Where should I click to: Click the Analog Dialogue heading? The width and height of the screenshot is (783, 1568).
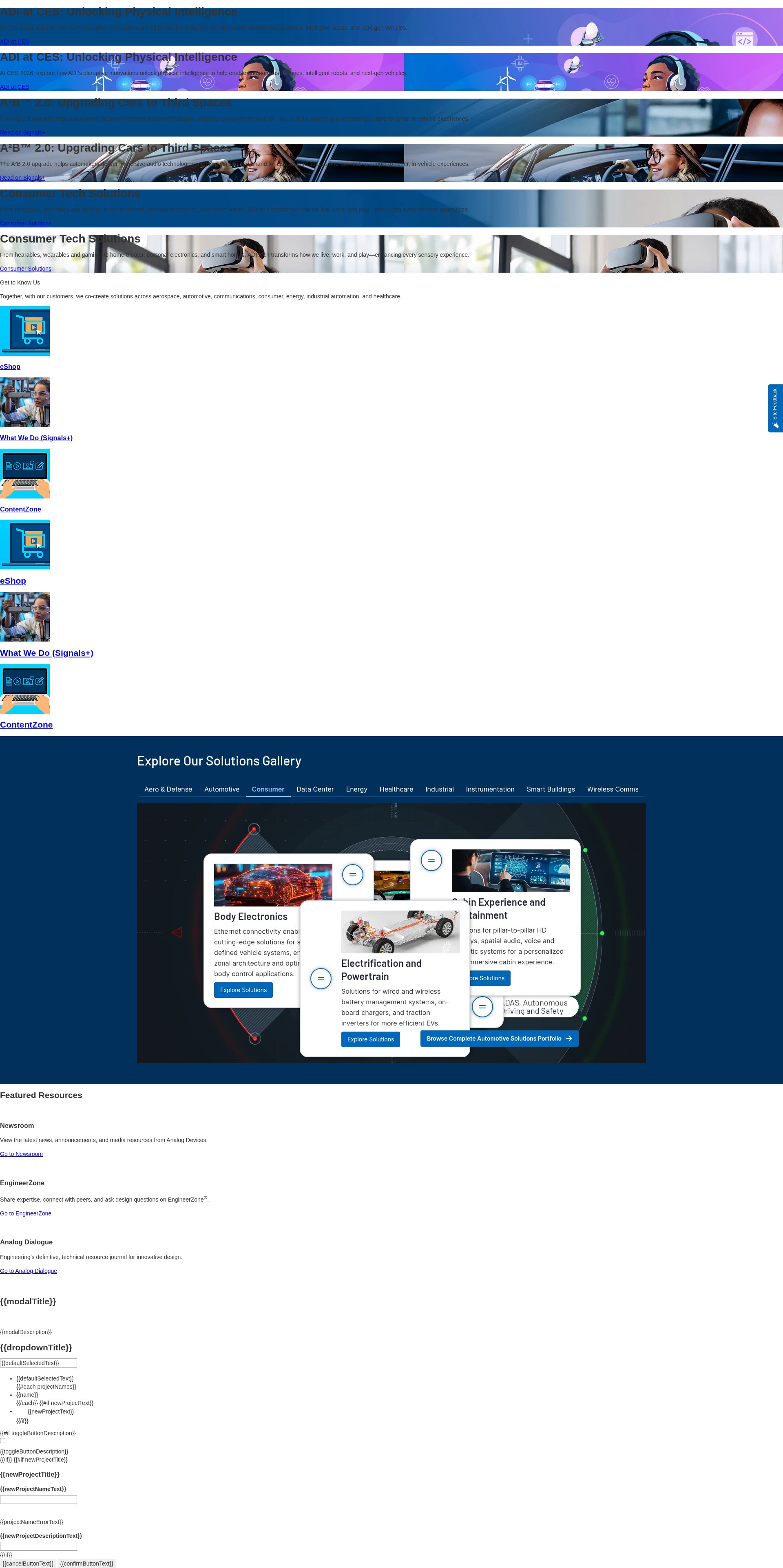point(26,1242)
